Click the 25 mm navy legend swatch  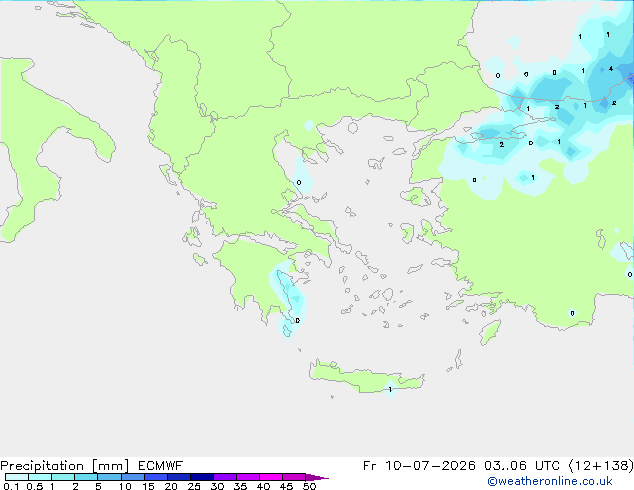(201, 477)
